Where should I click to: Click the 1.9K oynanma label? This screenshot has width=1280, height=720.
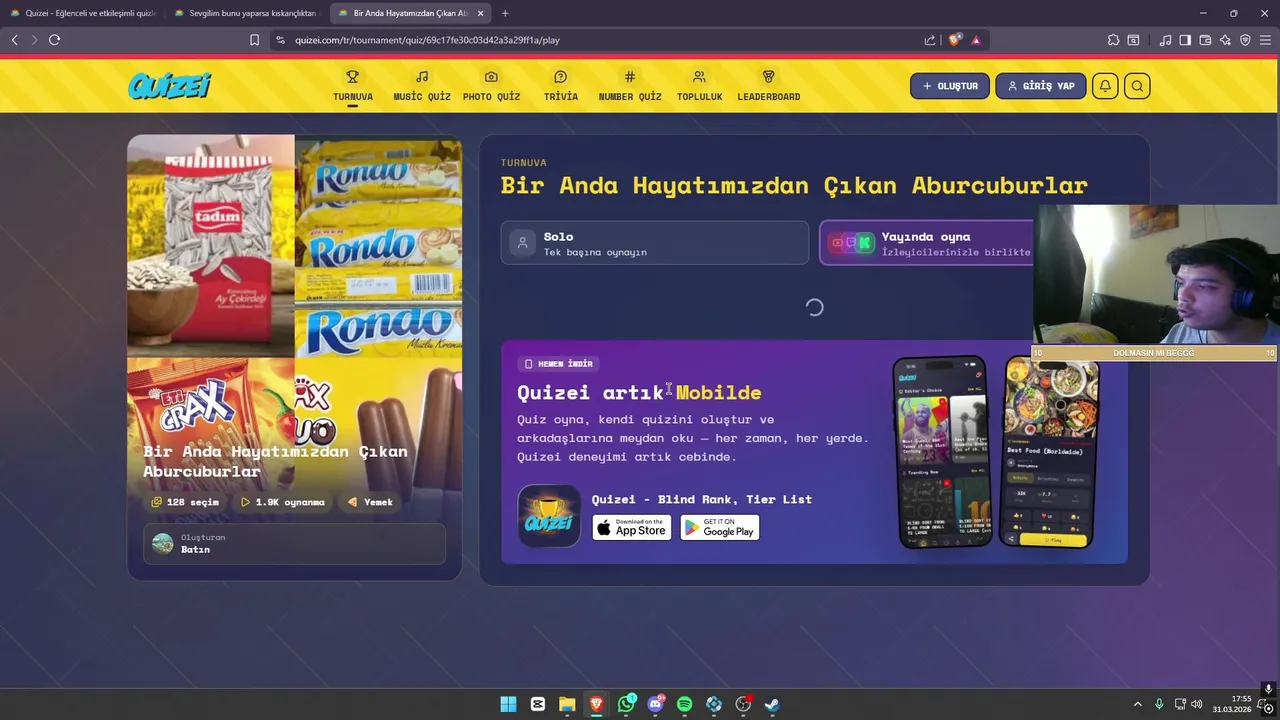(283, 502)
